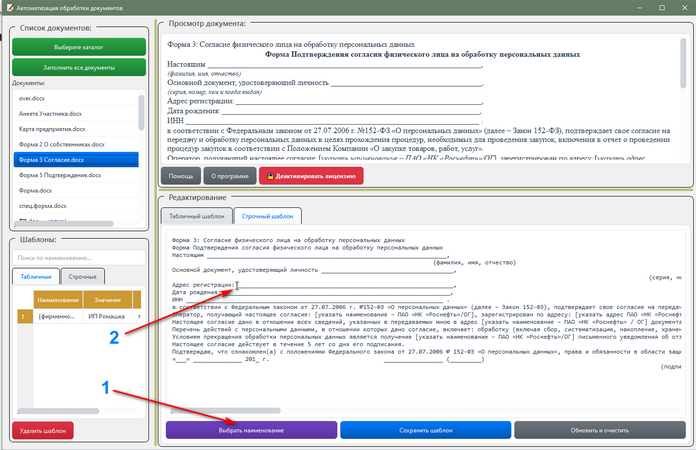This screenshot has height=450, width=696.
Task: Click Заполнить все документы button
Action: 79,67
